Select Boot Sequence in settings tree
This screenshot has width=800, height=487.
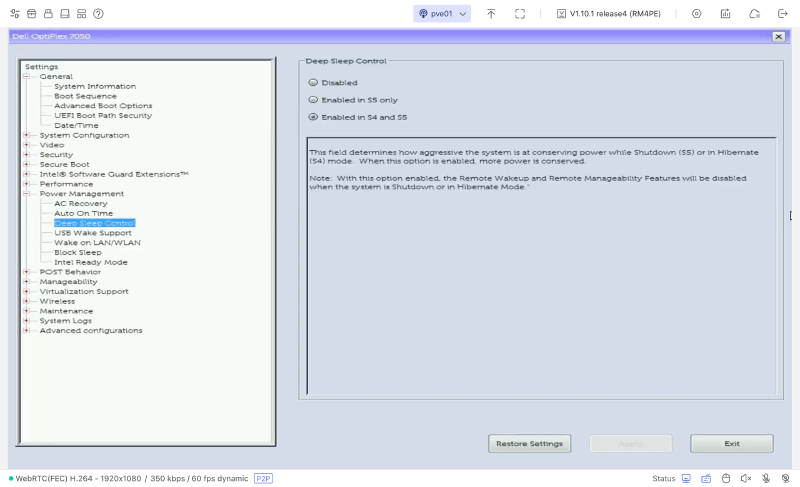(x=85, y=96)
